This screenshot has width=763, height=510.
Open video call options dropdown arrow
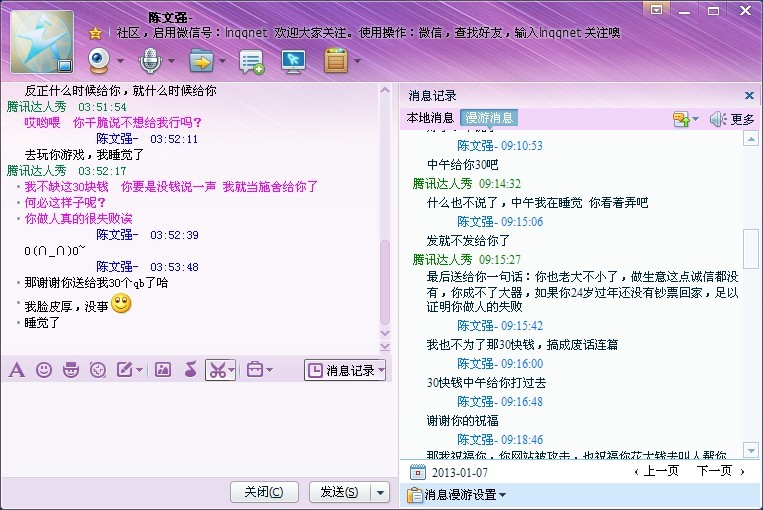(120, 61)
